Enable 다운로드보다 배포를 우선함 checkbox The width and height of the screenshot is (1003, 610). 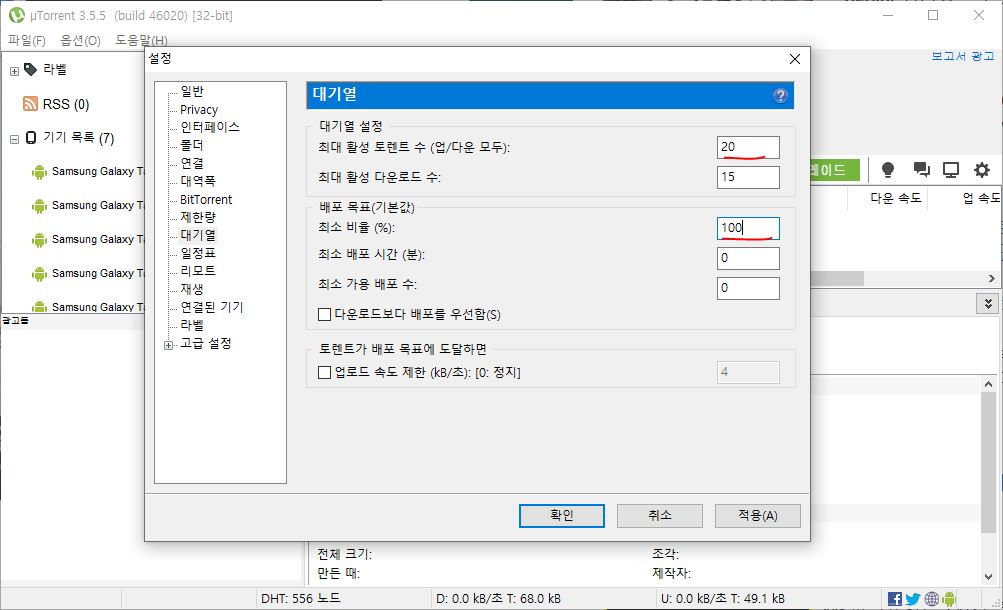(324, 315)
